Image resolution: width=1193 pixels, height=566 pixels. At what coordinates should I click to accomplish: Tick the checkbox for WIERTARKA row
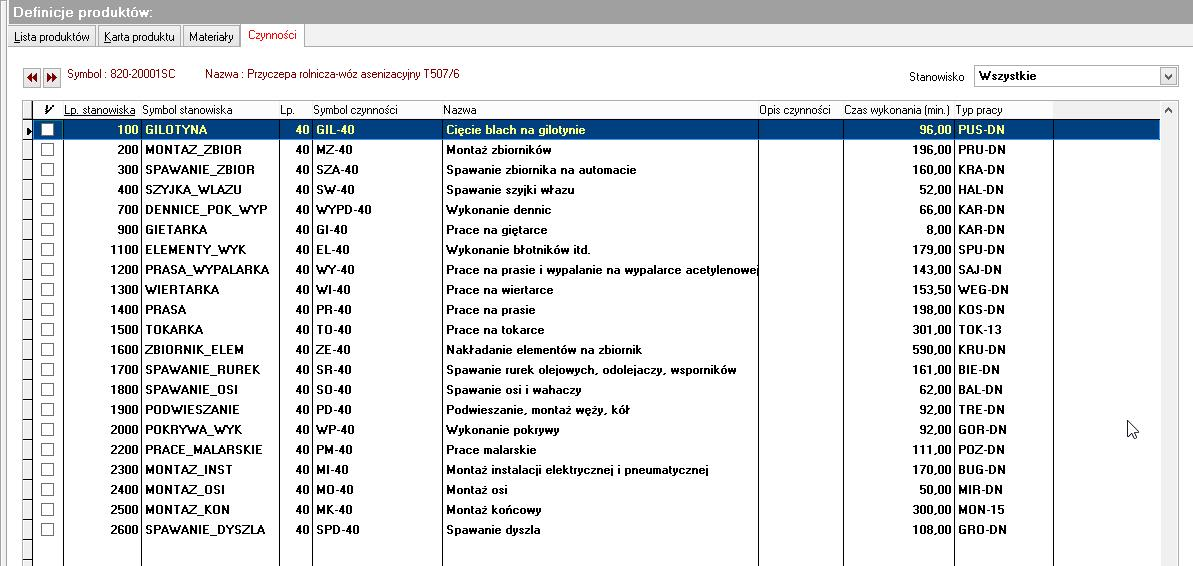point(47,290)
